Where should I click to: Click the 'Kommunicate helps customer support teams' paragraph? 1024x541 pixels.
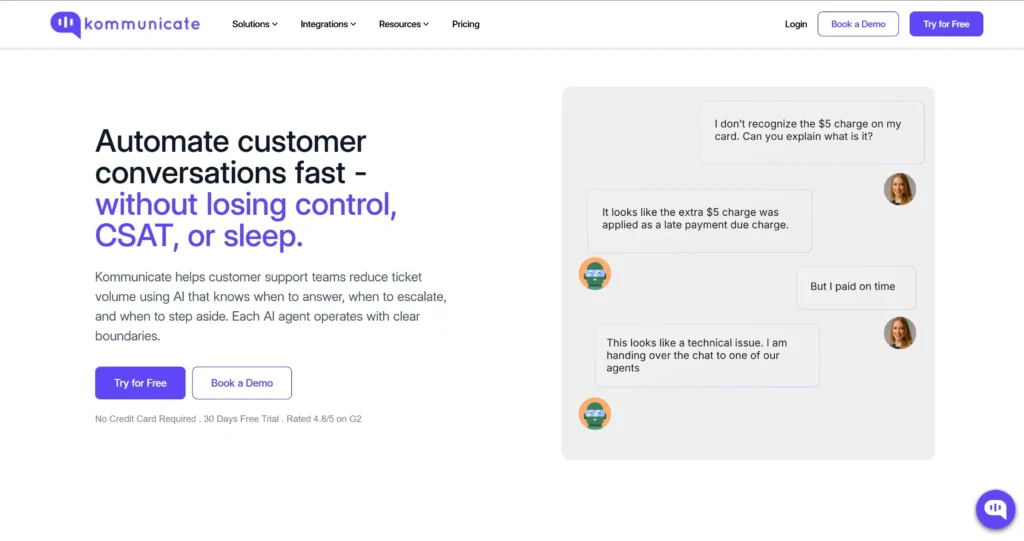coord(271,306)
